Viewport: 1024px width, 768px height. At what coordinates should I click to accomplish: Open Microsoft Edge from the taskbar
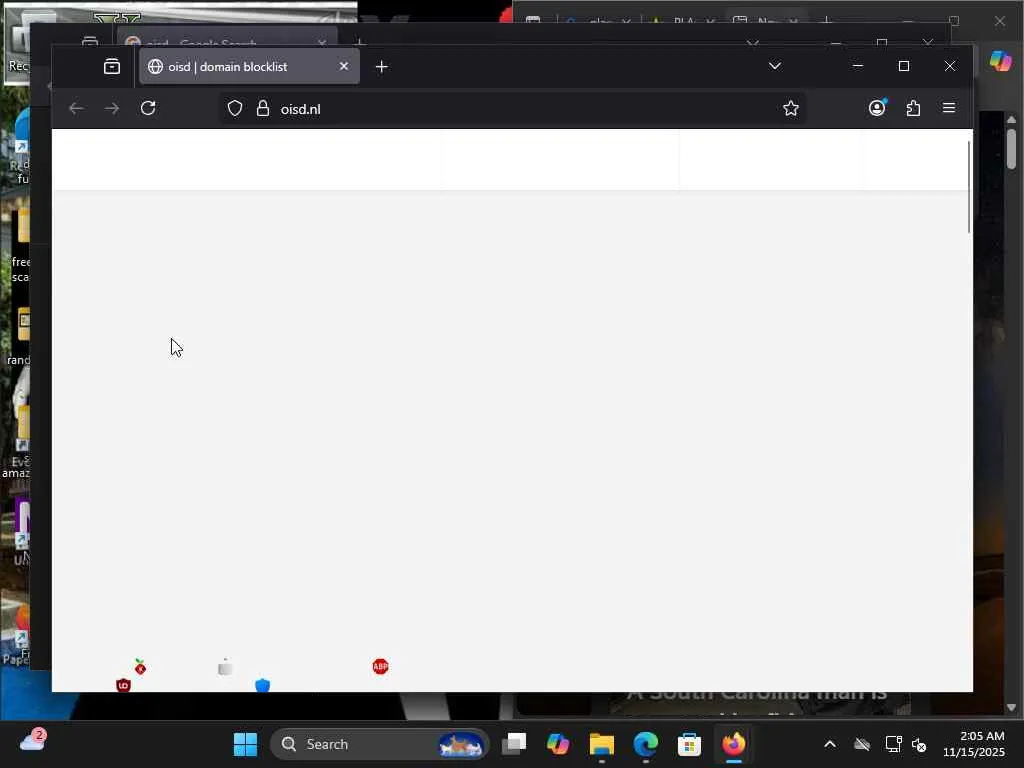tap(645, 744)
